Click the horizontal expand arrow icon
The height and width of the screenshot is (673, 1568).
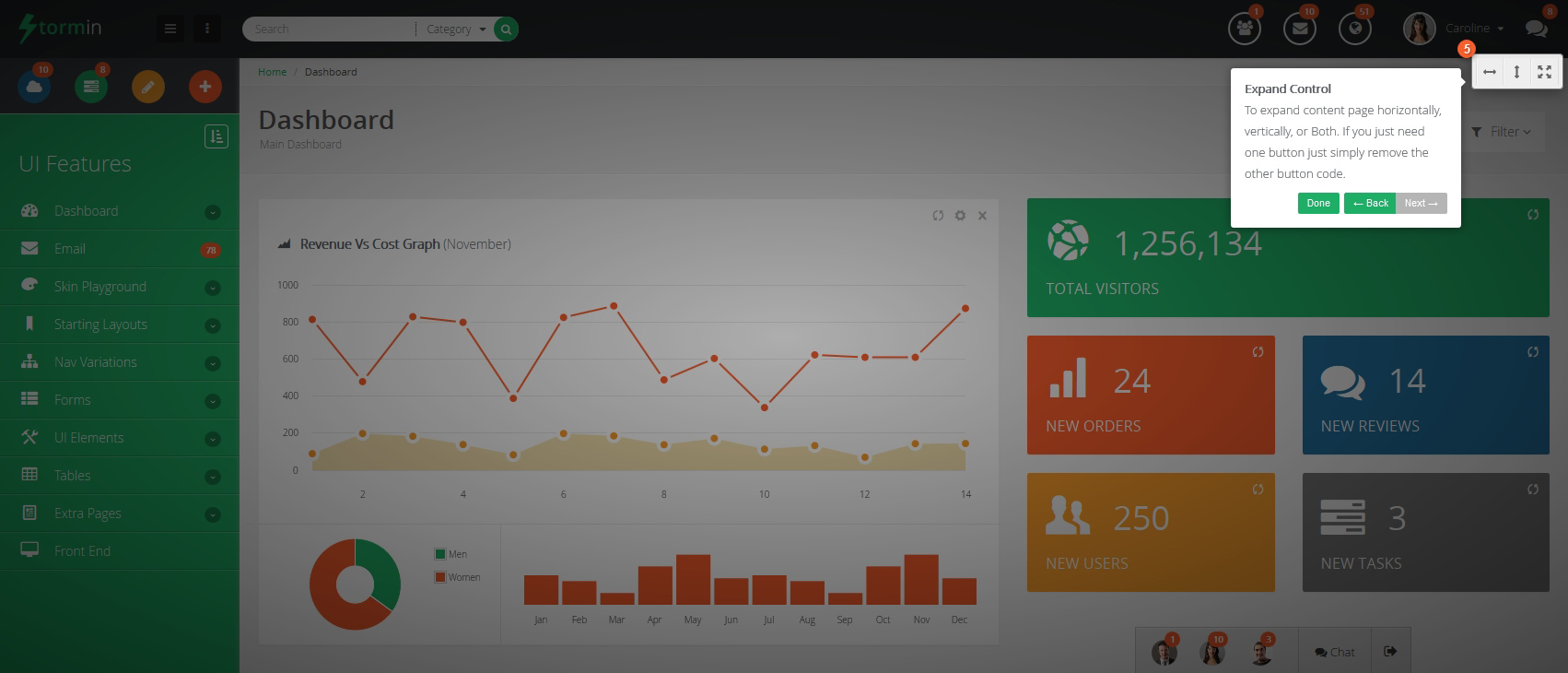tap(1490, 72)
